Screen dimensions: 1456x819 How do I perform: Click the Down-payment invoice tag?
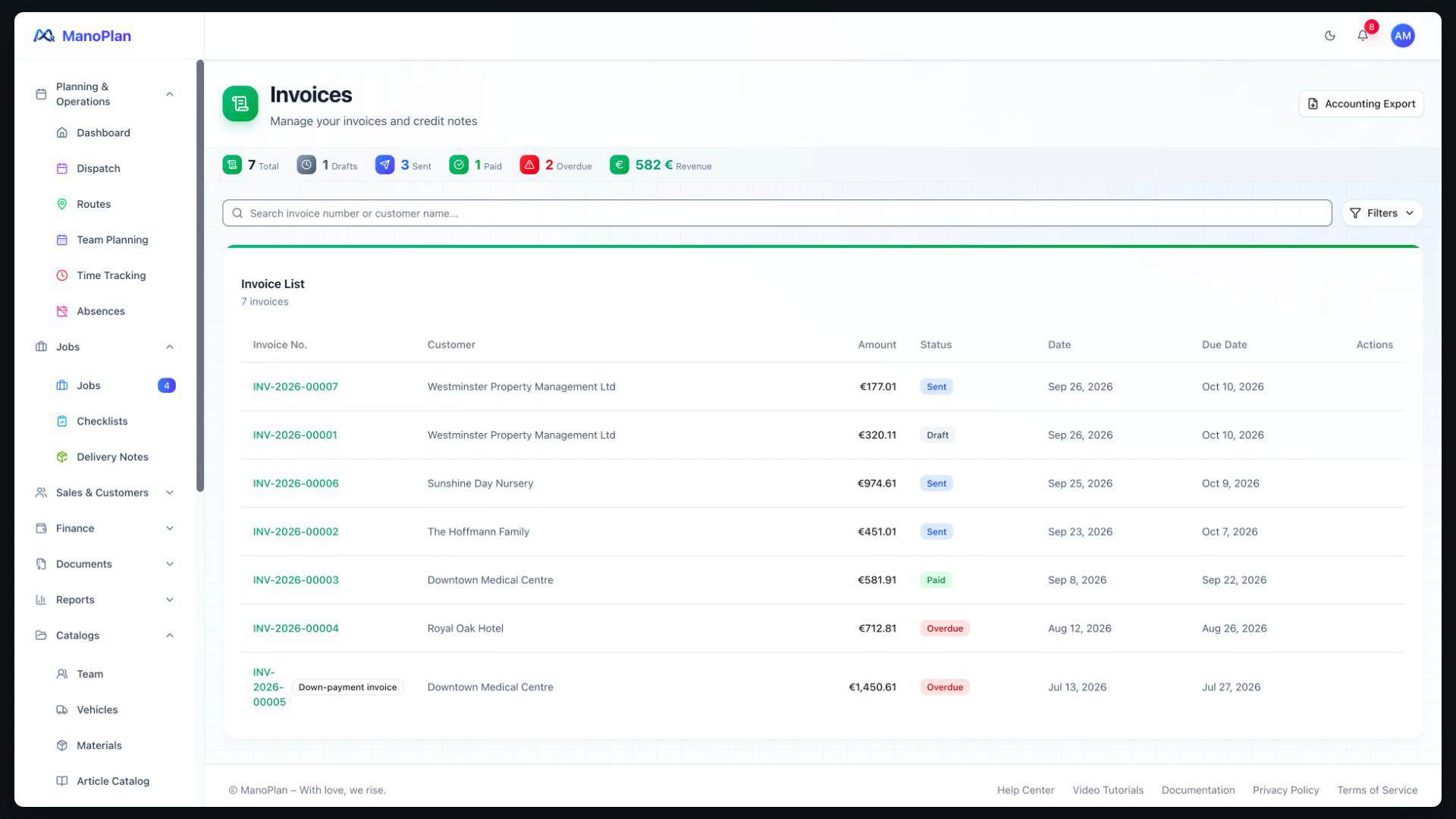pos(347,687)
